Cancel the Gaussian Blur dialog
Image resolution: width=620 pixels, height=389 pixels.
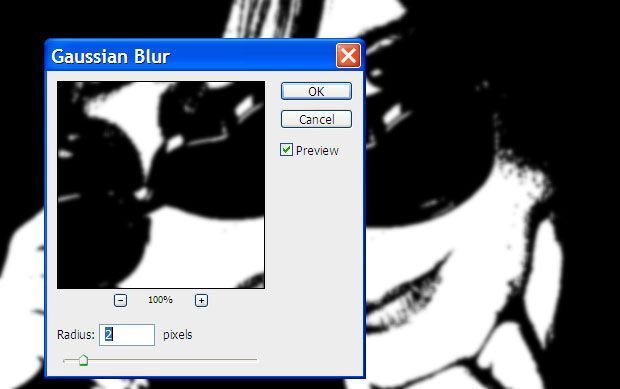pos(316,119)
